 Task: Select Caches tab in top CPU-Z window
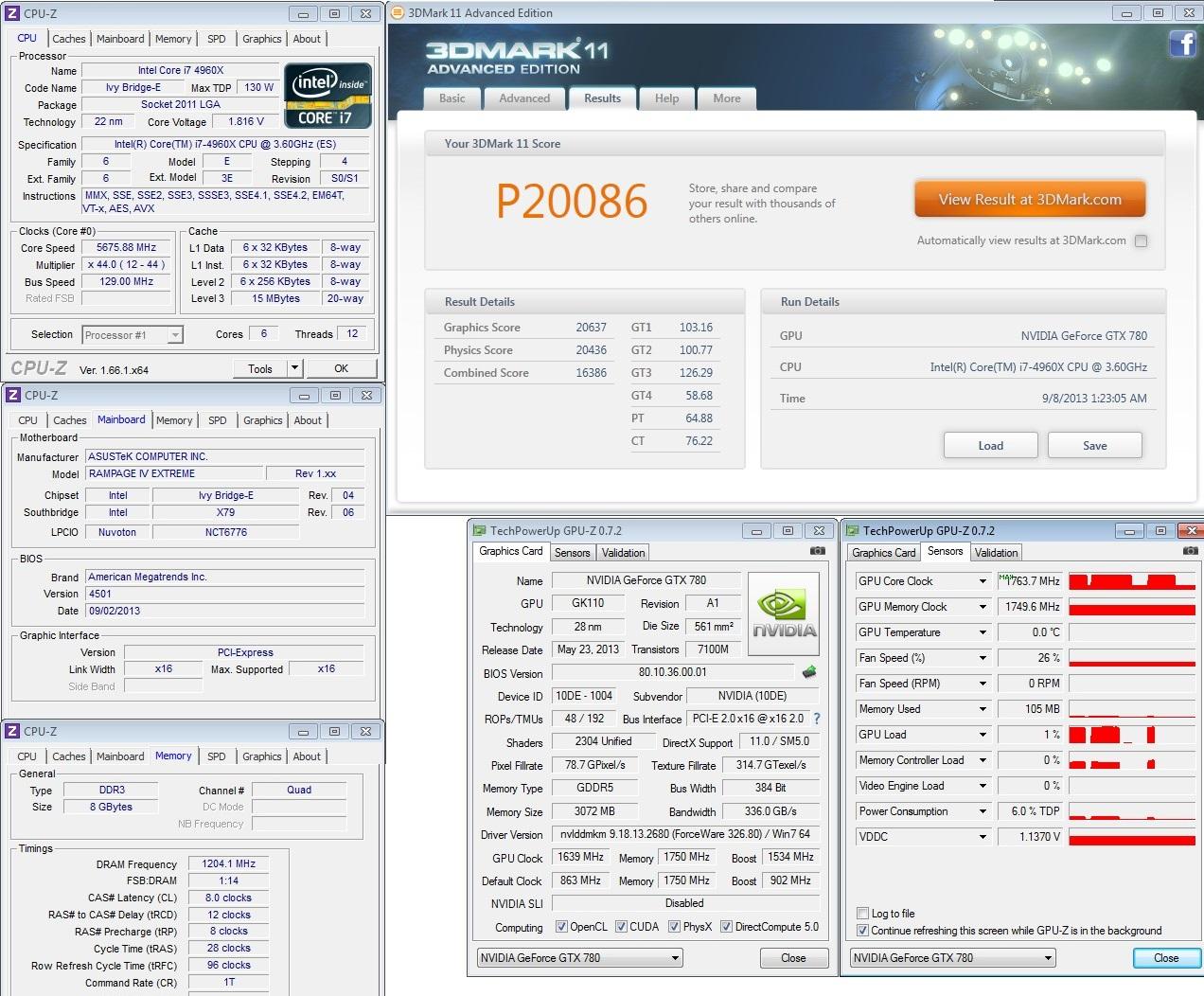coord(69,39)
